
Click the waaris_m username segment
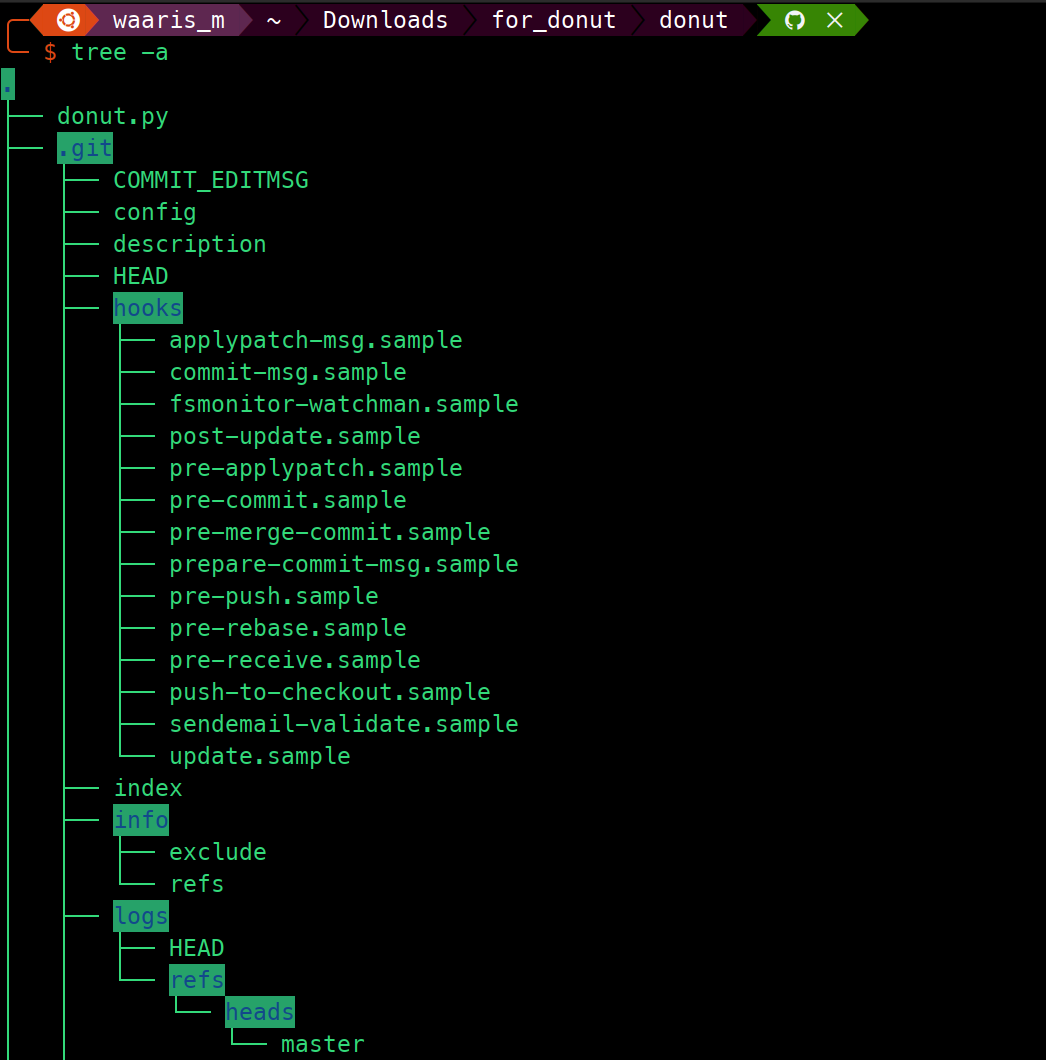[x=169, y=20]
